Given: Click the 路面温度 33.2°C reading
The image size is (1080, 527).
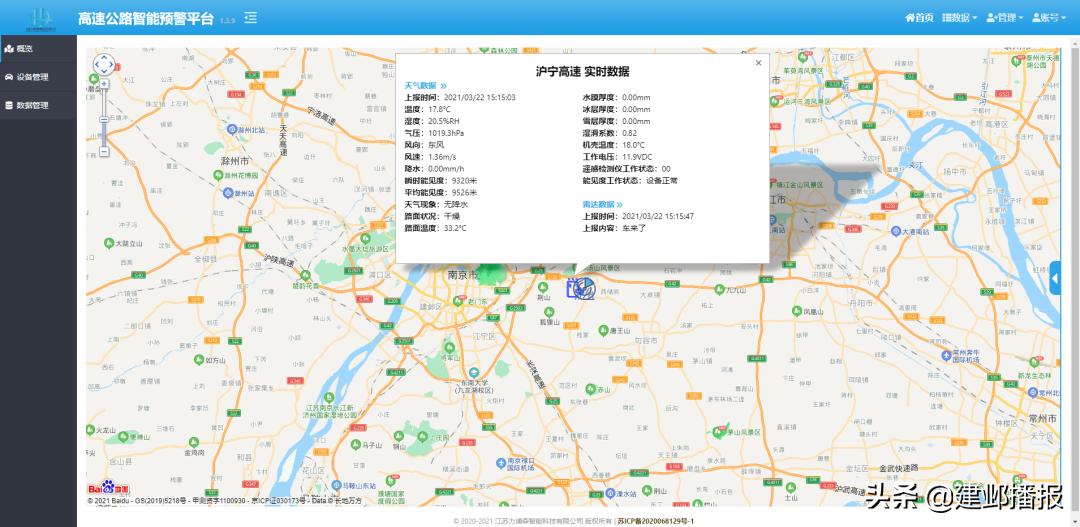Looking at the screenshot, I should coord(435,228).
